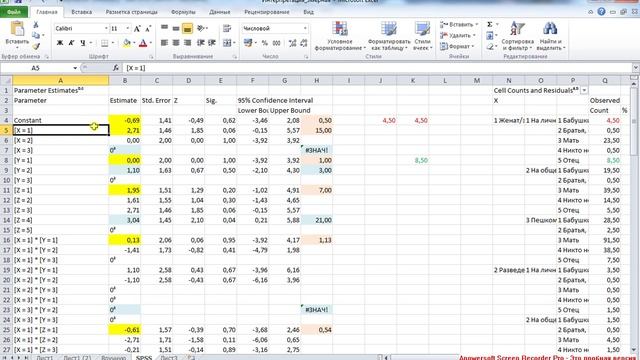
Task: Switch to the Вид tab
Action: pyautogui.click(x=308, y=12)
